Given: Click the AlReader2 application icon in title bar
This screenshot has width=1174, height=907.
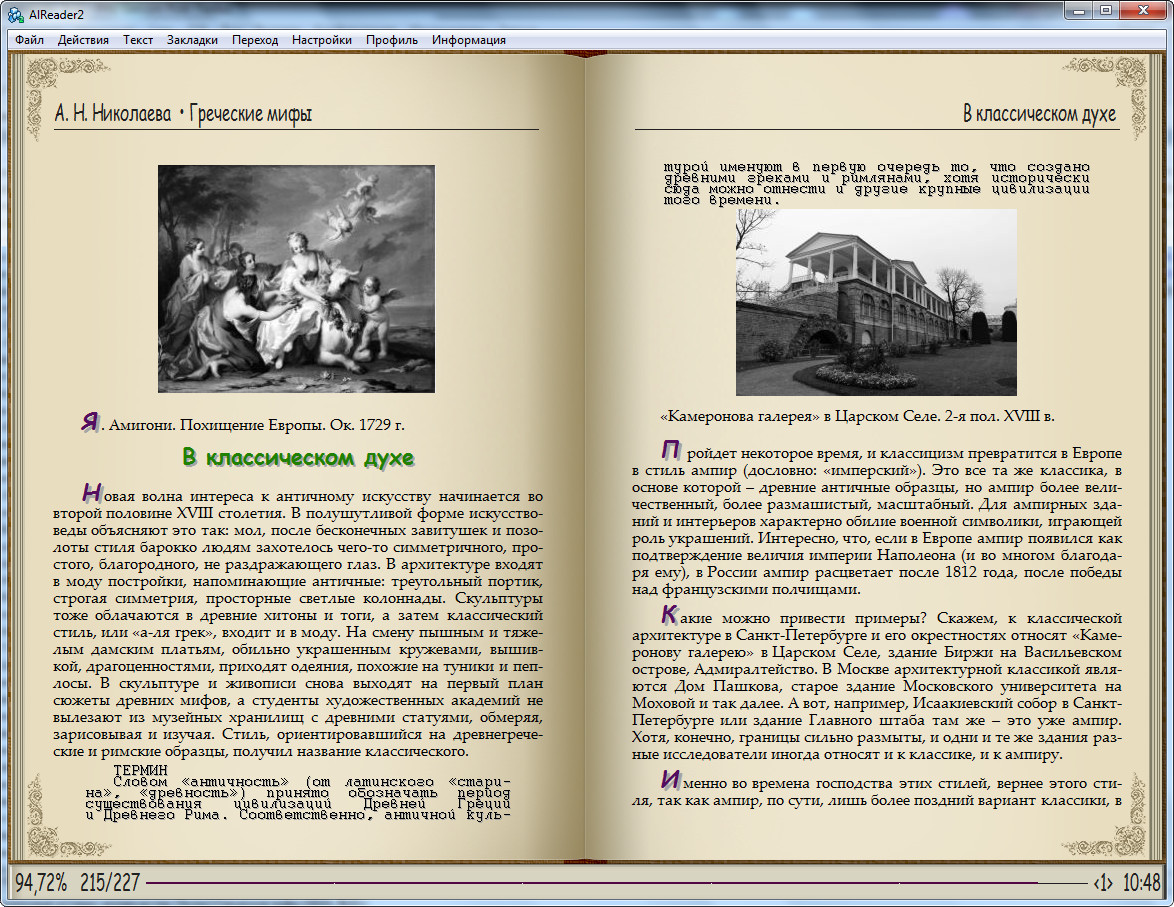Looking at the screenshot, I should point(16,14).
